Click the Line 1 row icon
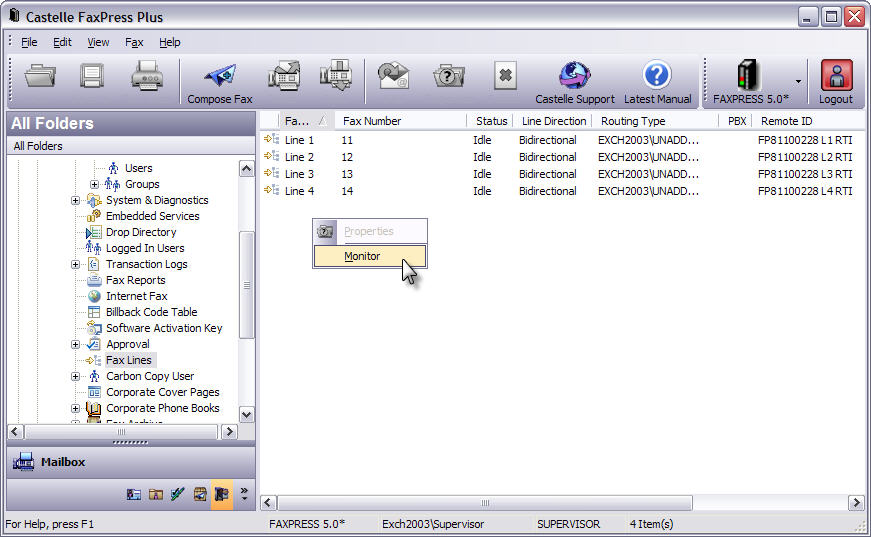 click(272, 139)
